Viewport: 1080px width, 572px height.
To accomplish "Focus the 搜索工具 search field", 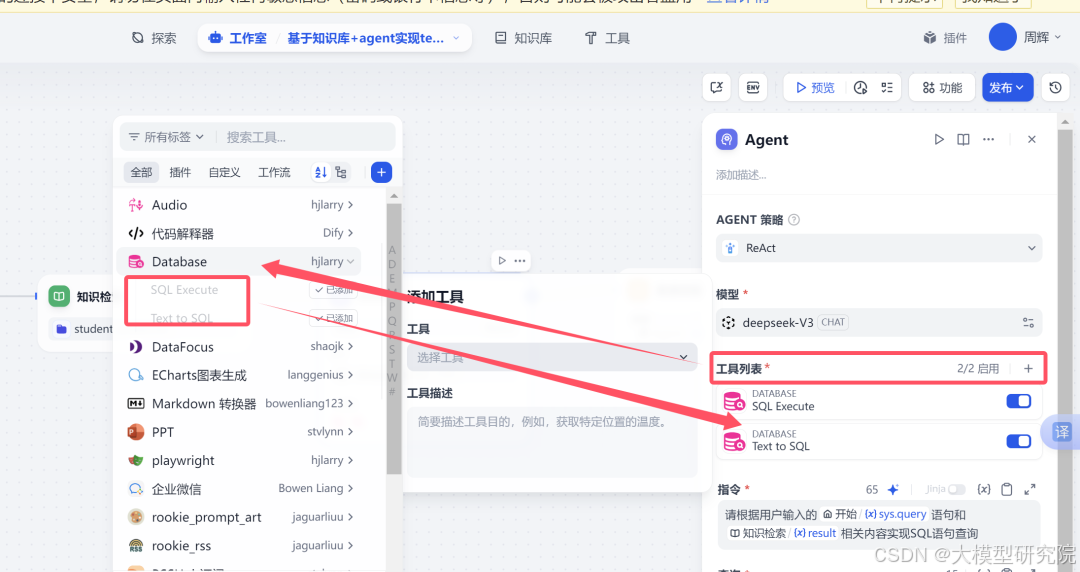I will point(307,137).
